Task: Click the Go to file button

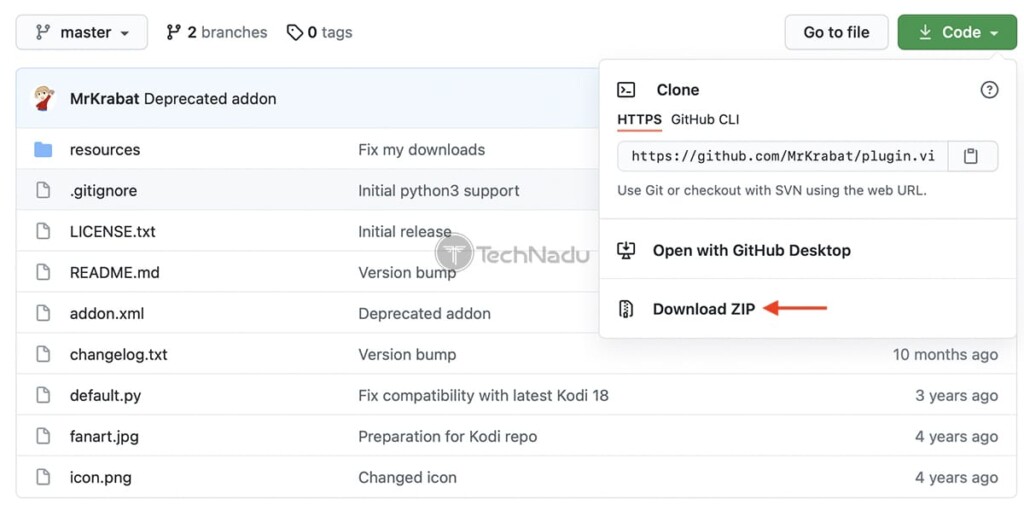Action: 836,32
